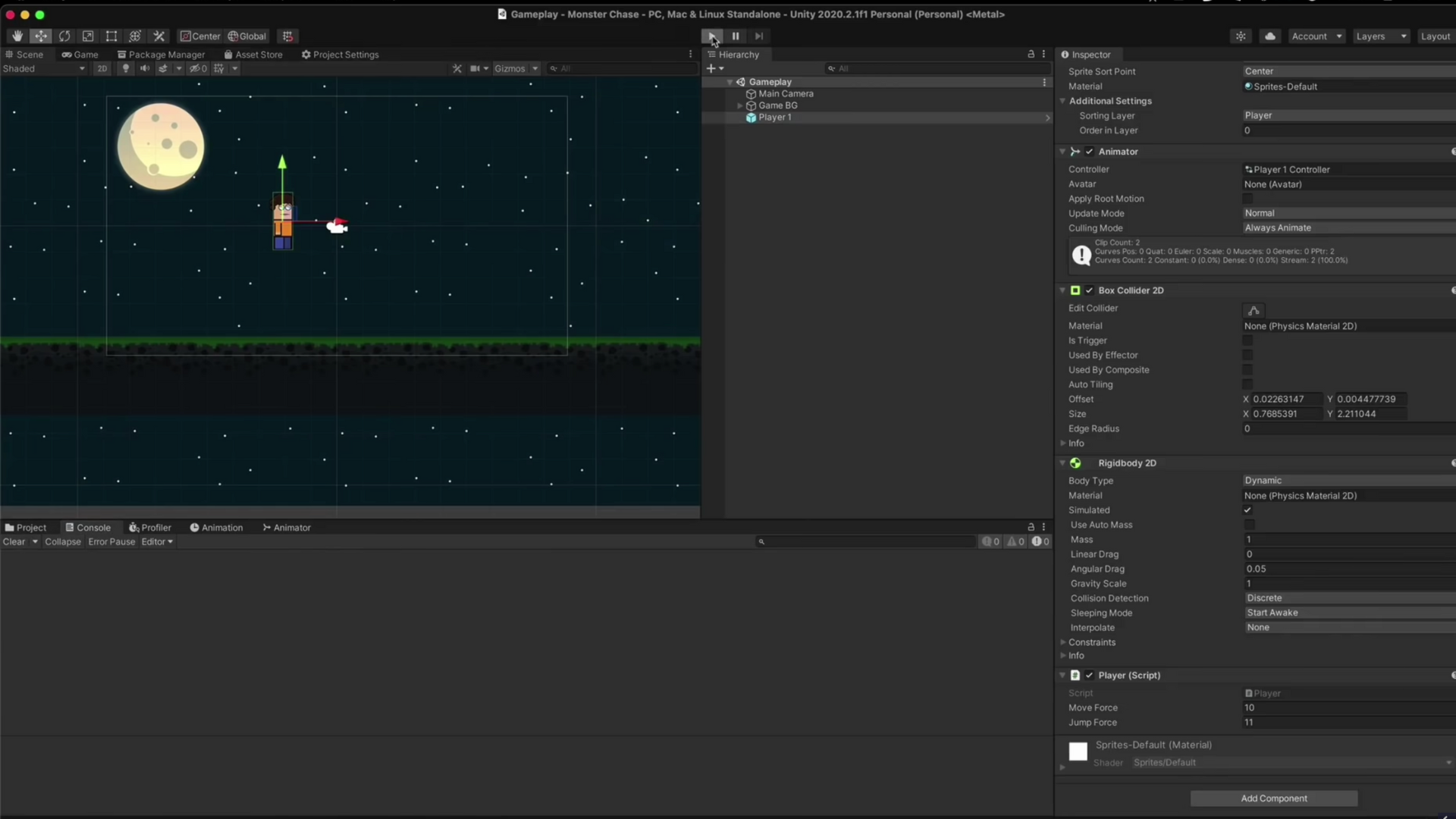1456x819 pixels.
Task: Click the Step frame button
Action: (758, 36)
